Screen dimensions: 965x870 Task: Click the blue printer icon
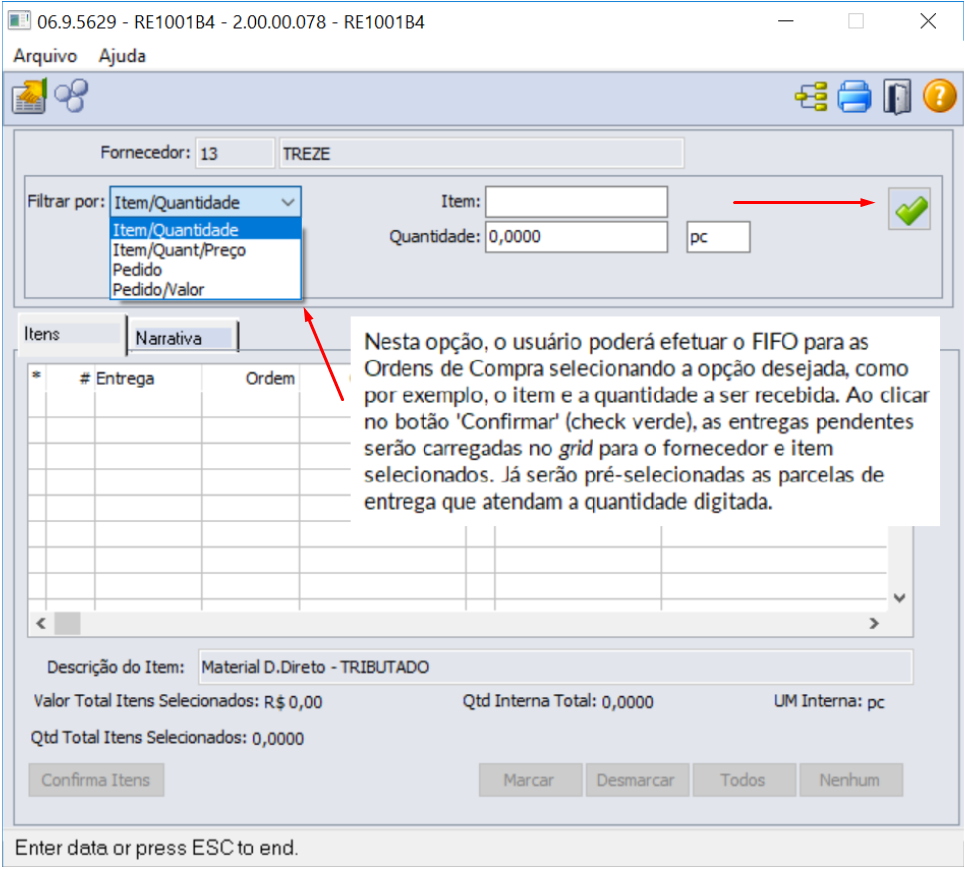pos(854,97)
